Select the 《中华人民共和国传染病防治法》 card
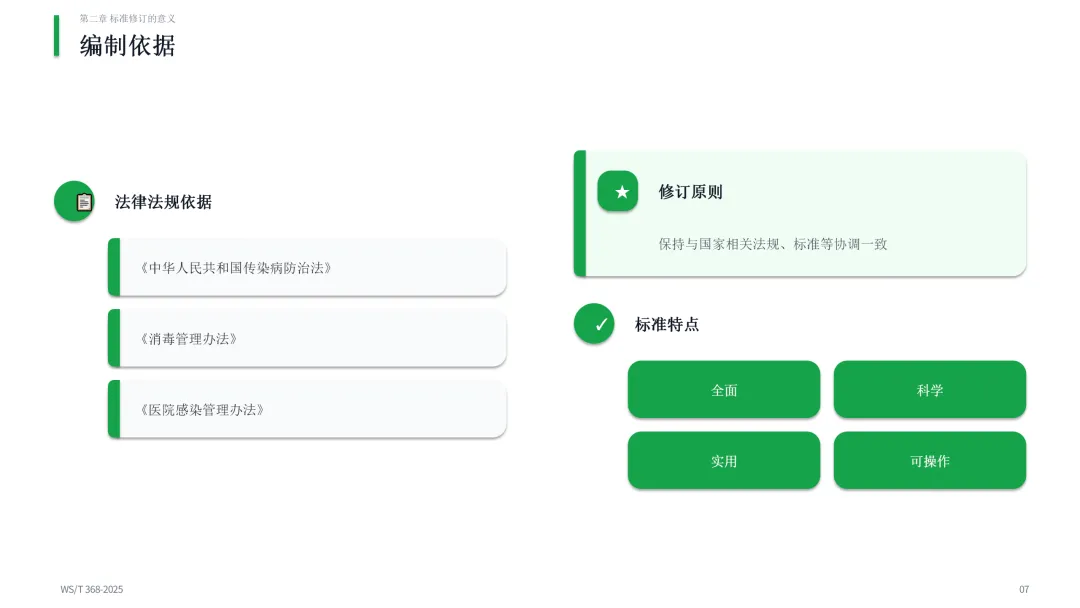The width and height of the screenshot is (1080, 608). tap(307, 267)
